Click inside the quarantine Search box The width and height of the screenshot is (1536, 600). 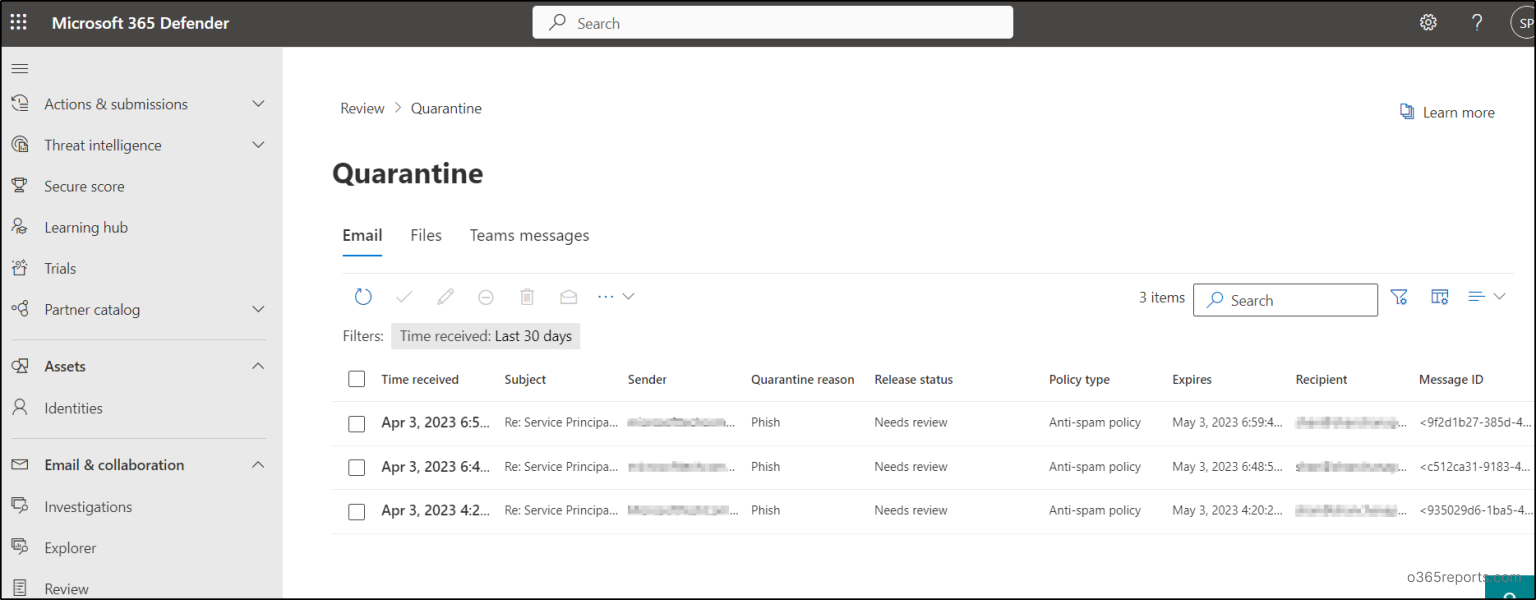[x=1285, y=299]
